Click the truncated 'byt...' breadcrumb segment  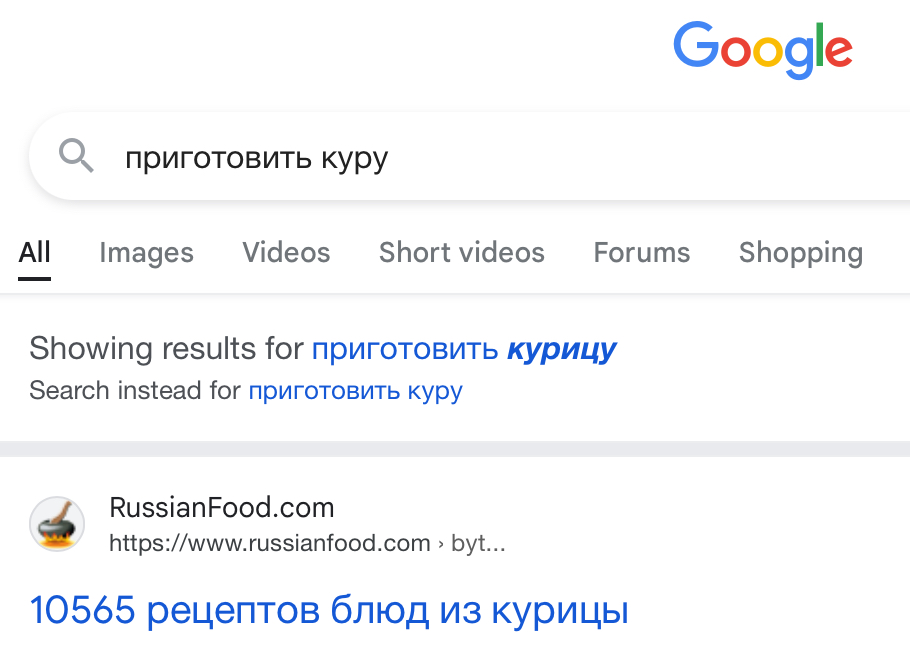tap(478, 544)
